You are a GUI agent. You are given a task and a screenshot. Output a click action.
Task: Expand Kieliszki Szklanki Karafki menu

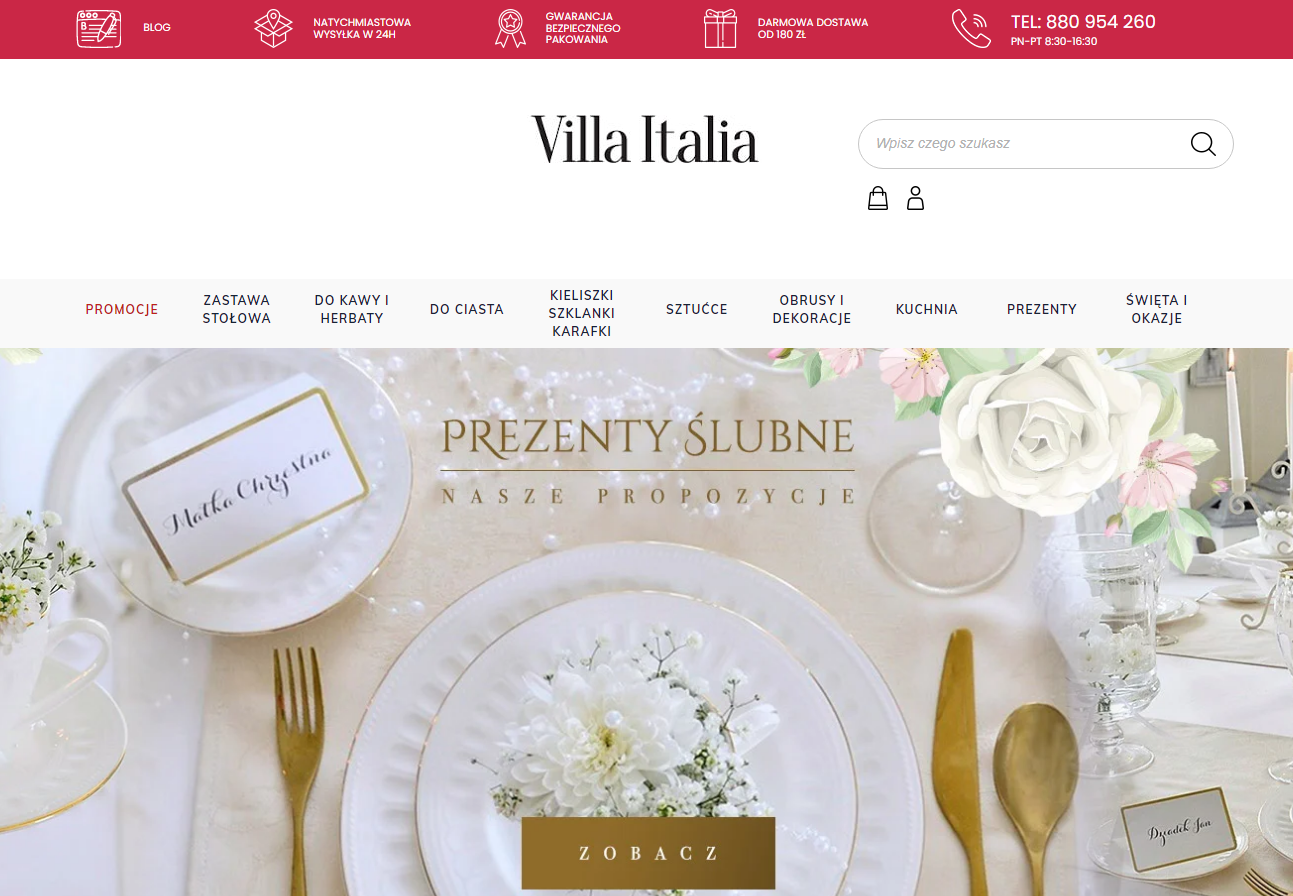[582, 313]
